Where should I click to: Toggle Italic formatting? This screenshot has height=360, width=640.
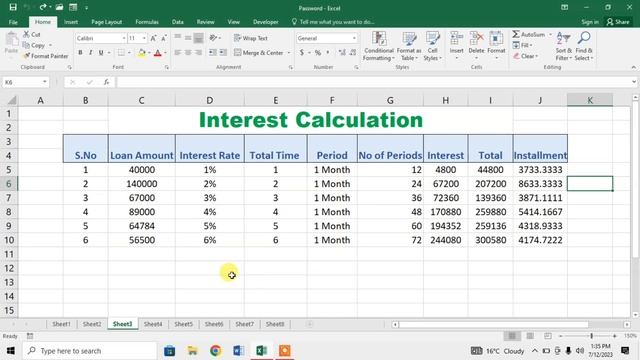click(91, 53)
